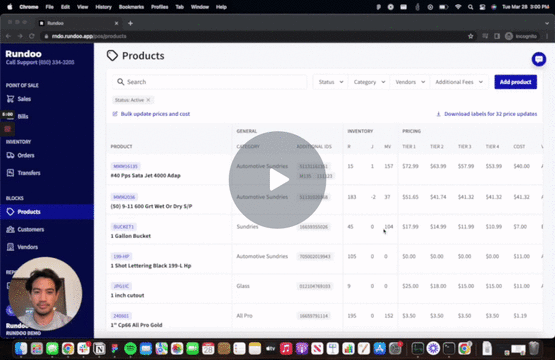Open Siri from the menu bar
Viewport: 555px width, 360px height.
pos(494,7)
